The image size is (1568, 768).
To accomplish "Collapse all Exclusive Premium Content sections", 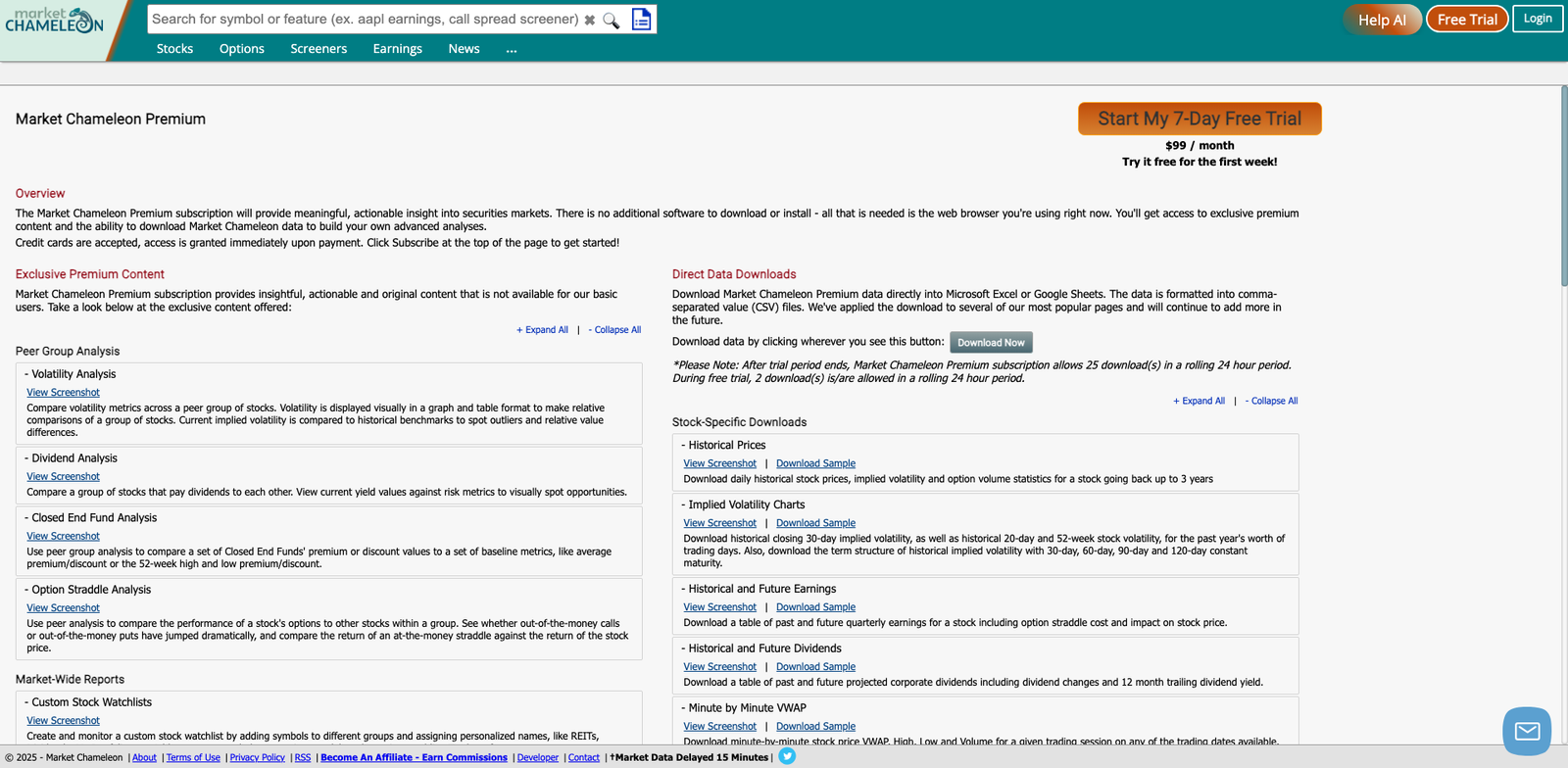I will (616, 330).
